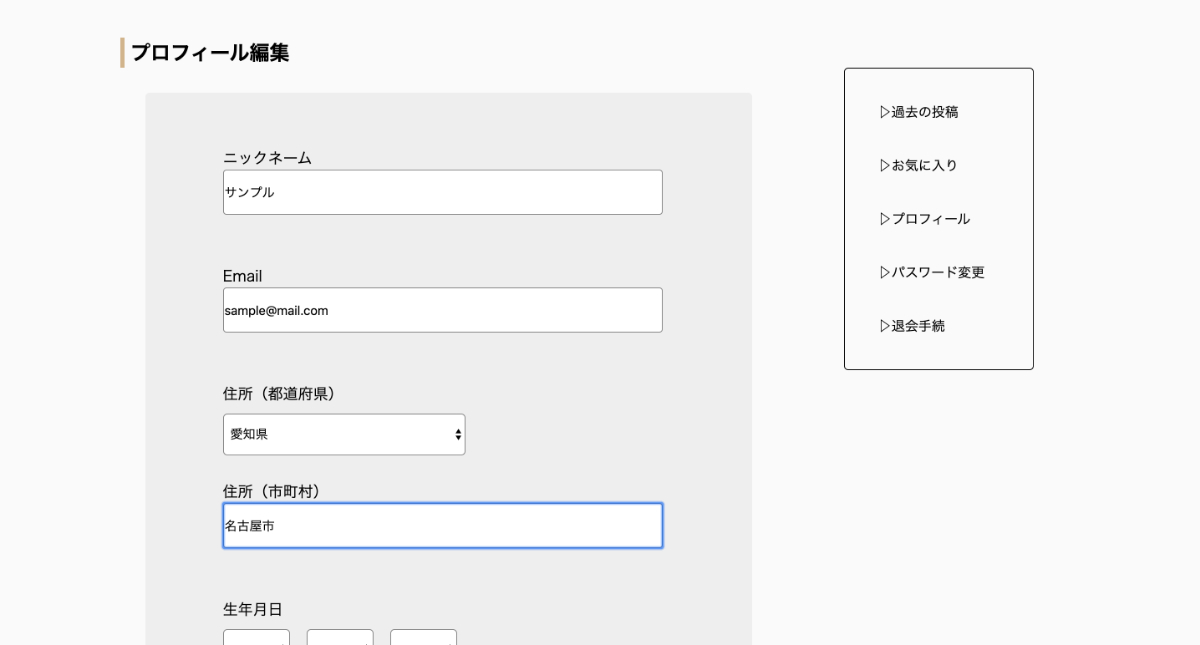
Task: Click the triangle icon beside お気に入り
Action: pos(885,165)
